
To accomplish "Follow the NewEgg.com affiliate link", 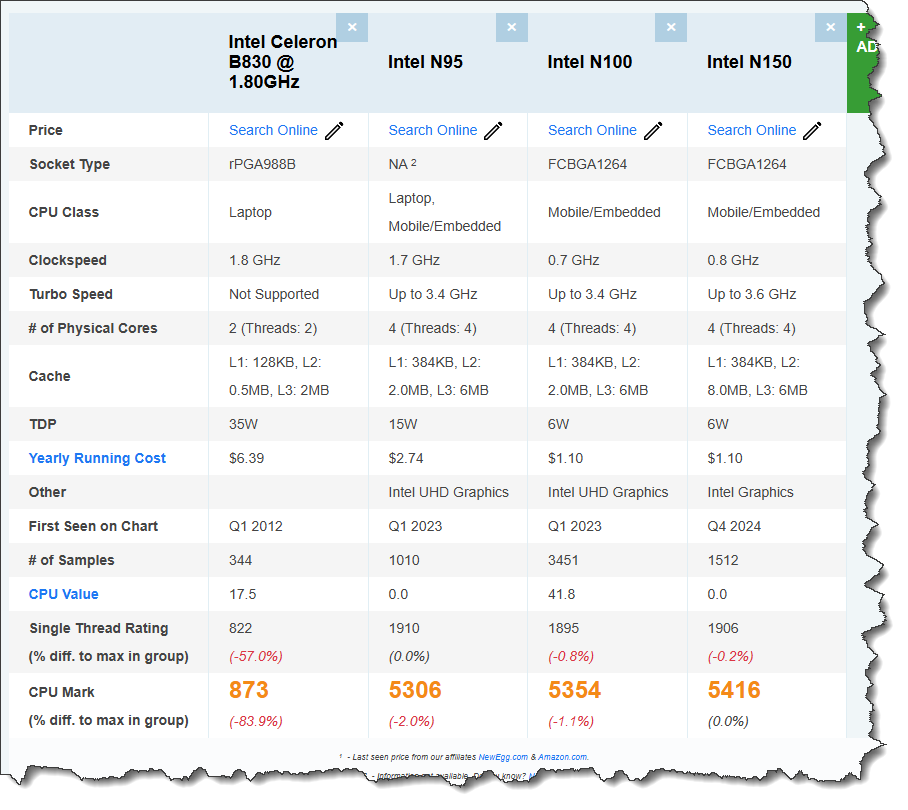I will point(503,757).
